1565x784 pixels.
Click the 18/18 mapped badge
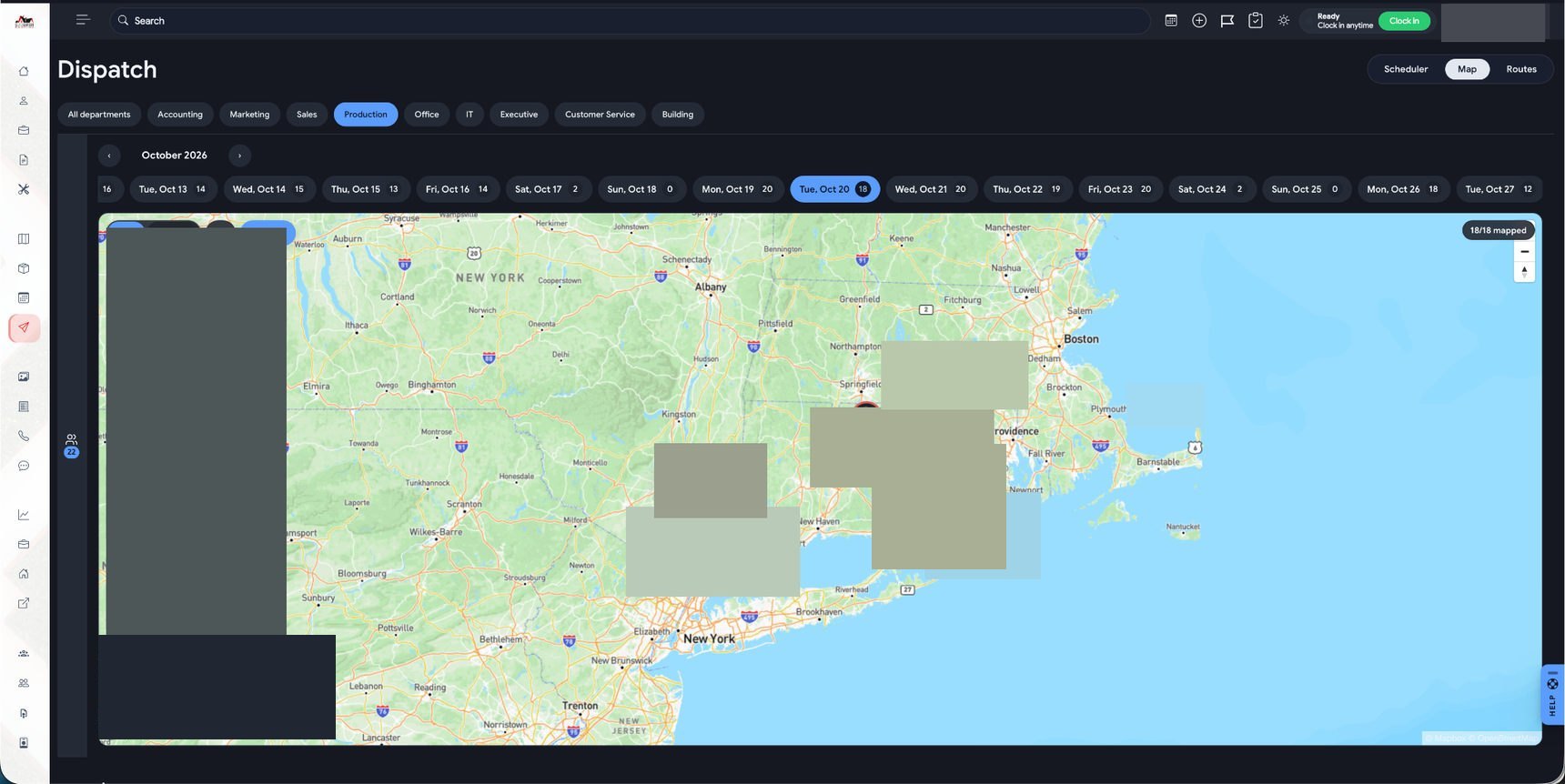(x=1498, y=230)
